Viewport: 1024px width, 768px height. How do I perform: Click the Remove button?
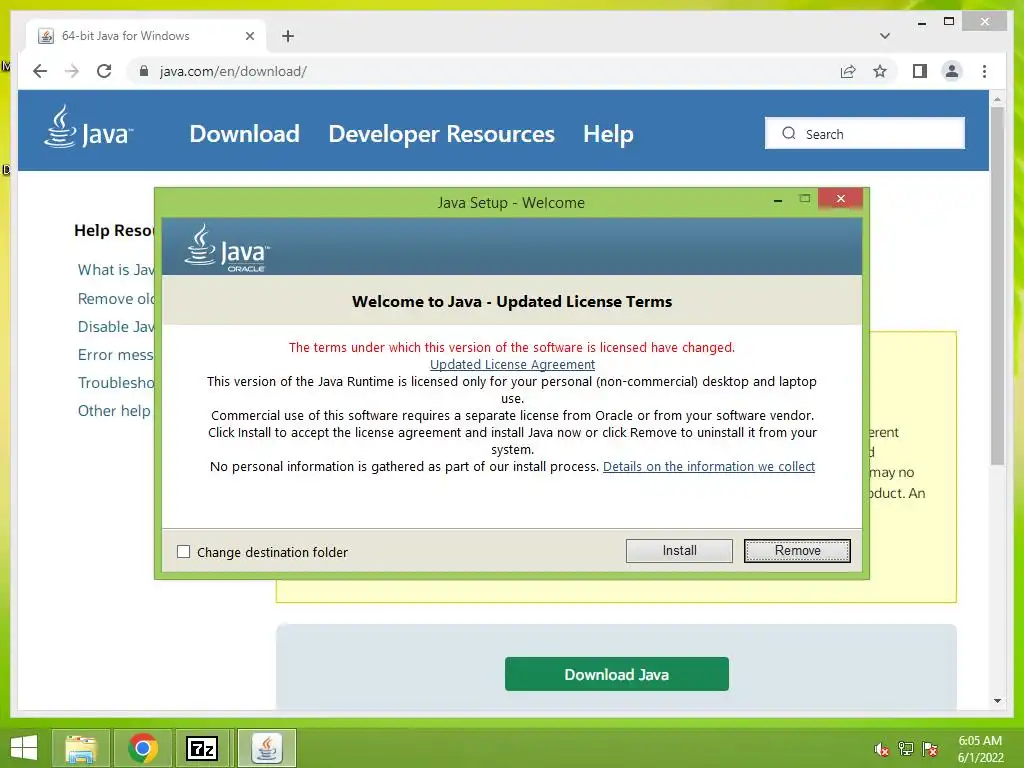pyautogui.click(x=797, y=551)
